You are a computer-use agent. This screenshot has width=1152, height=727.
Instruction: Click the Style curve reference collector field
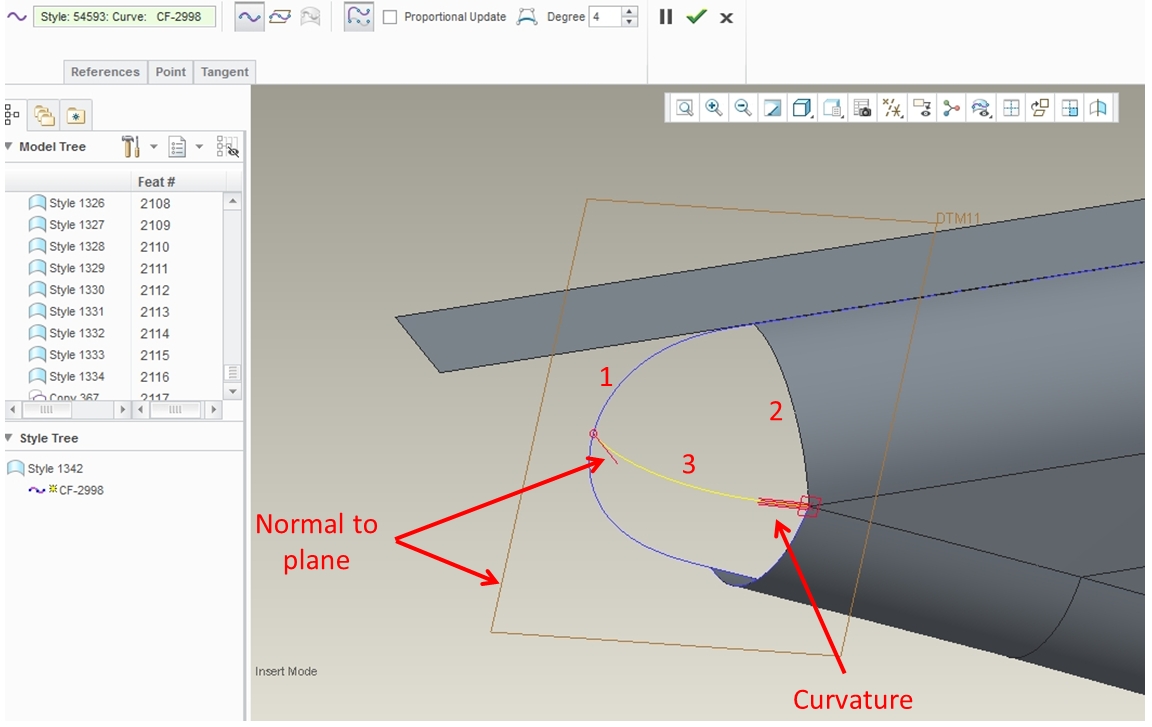[125, 17]
